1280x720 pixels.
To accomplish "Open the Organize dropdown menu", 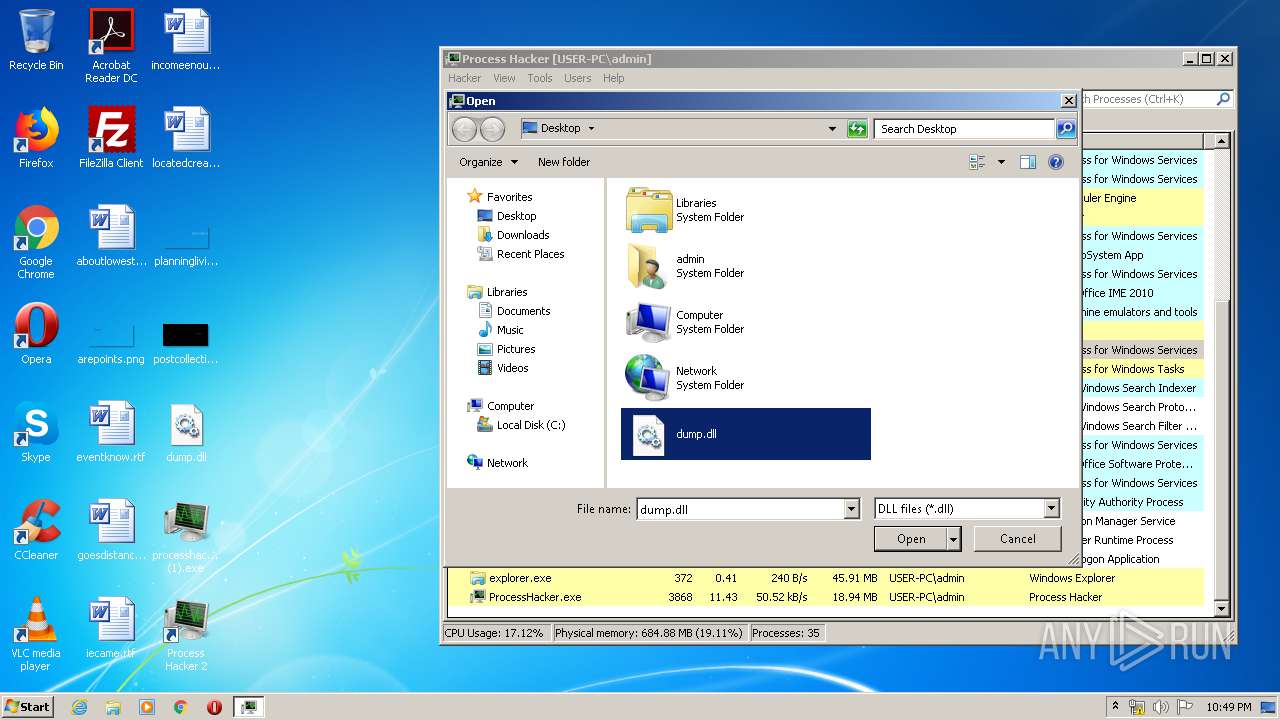I will pos(488,162).
